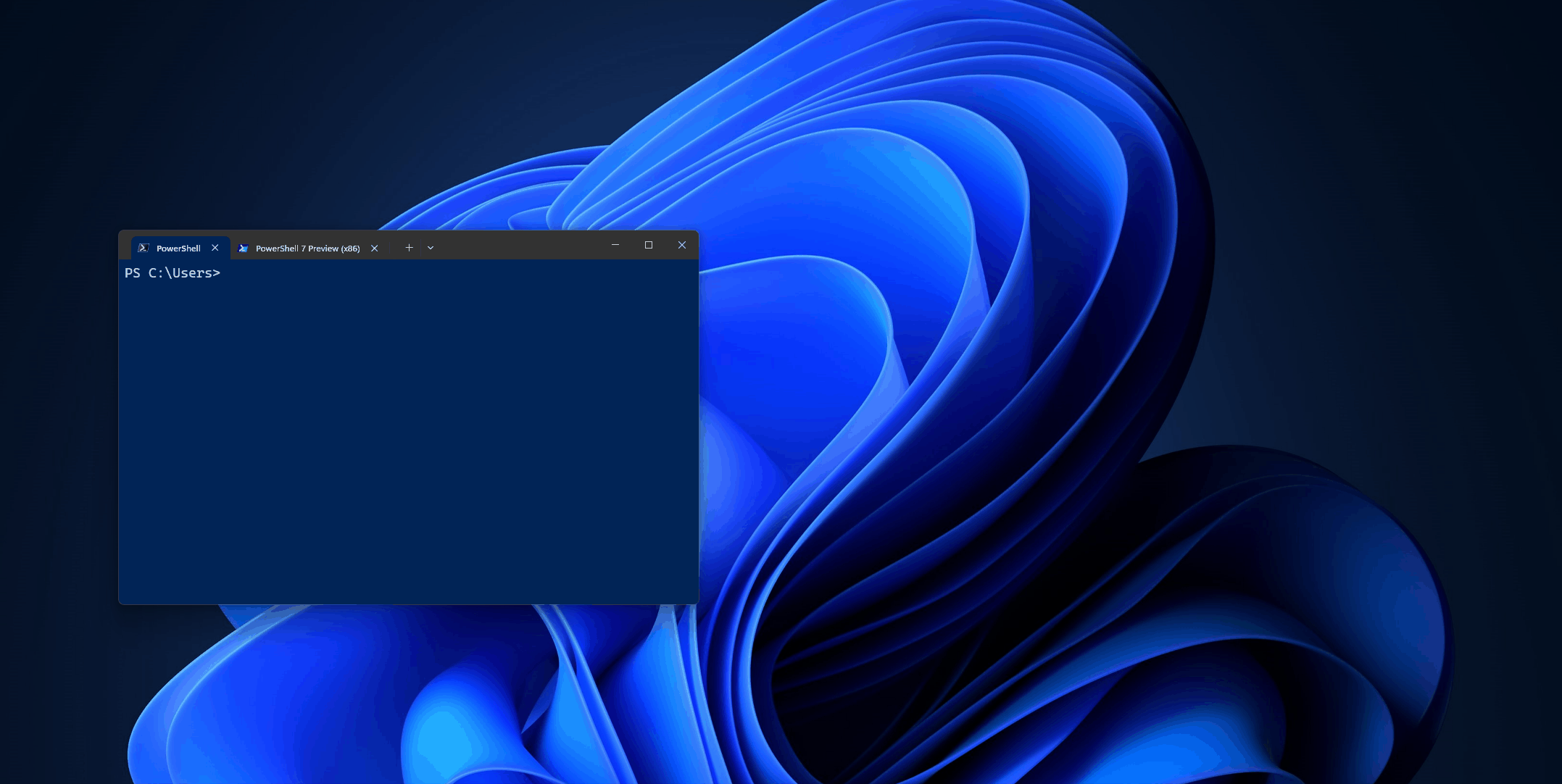The width and height of the screenshot is (1562, 784).
Task: Open the profile picker next to the plus button
Action: (431, 248)
